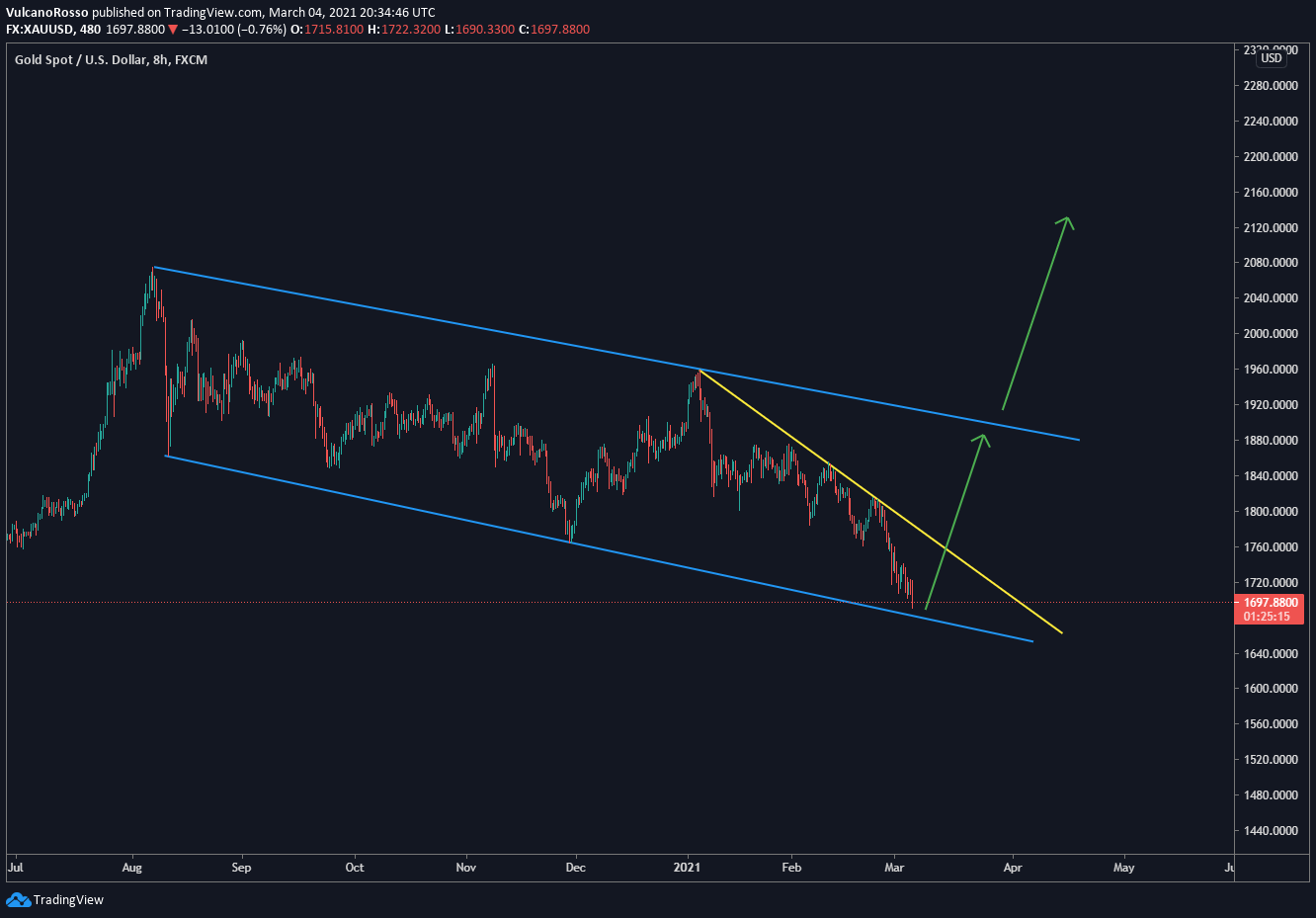Screen dimensions: 1316x918
Task: Click the 1600.0000 price axis label
Action: [x=1271, y=689]
